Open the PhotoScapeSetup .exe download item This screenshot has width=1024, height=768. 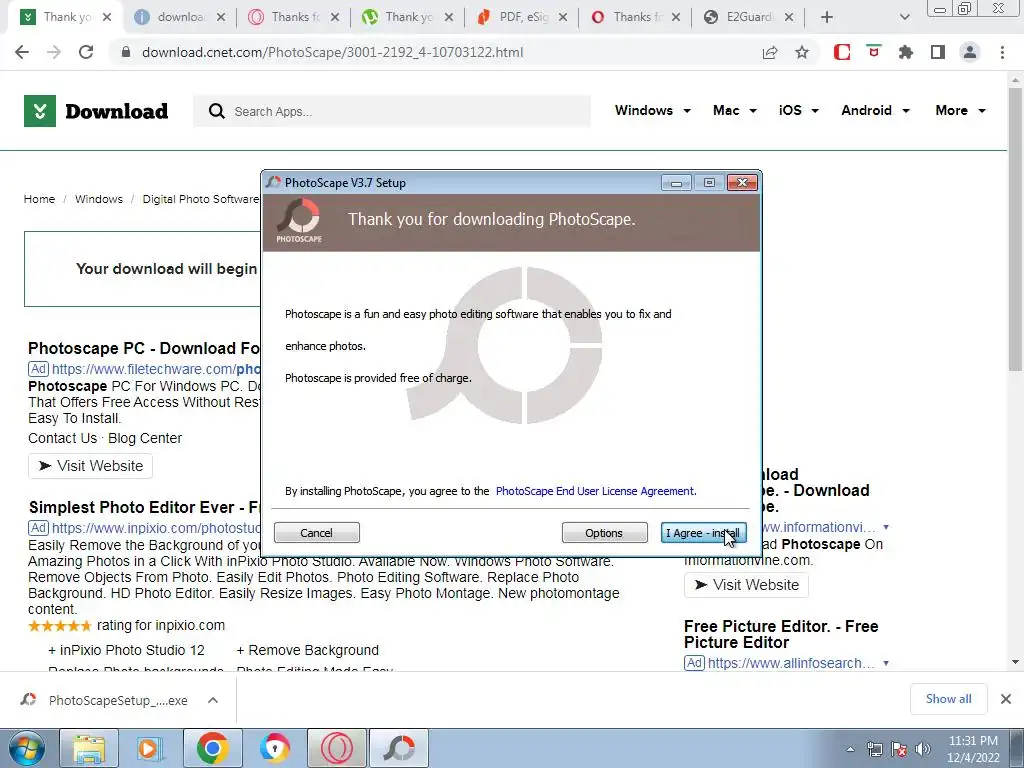104,700
